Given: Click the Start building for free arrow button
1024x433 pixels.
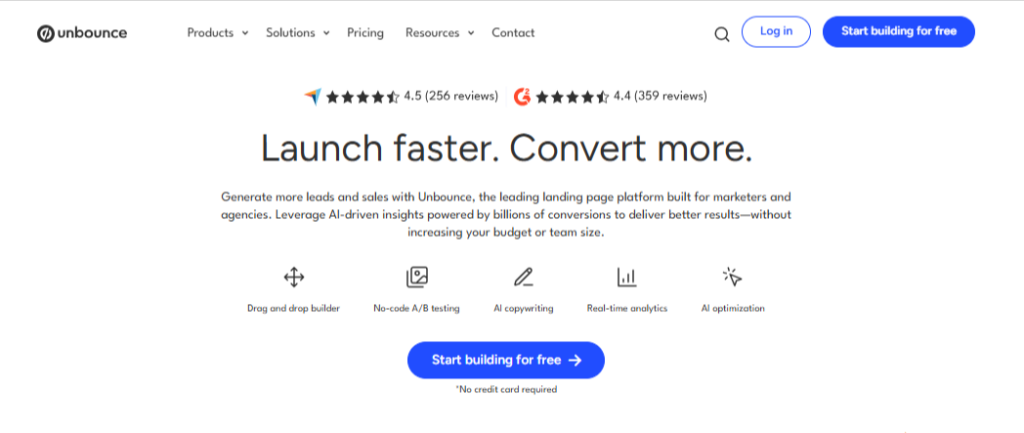Looking at the screenshot, I should 506,360.
